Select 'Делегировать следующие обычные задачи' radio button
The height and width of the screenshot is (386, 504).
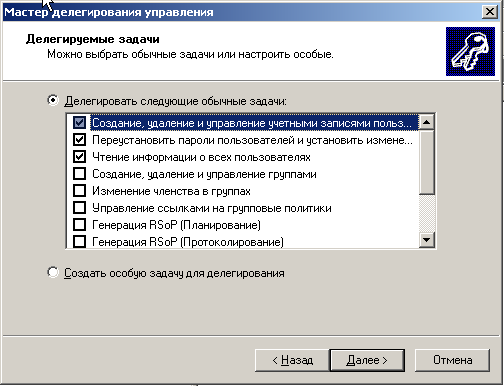tap(53, 100)
